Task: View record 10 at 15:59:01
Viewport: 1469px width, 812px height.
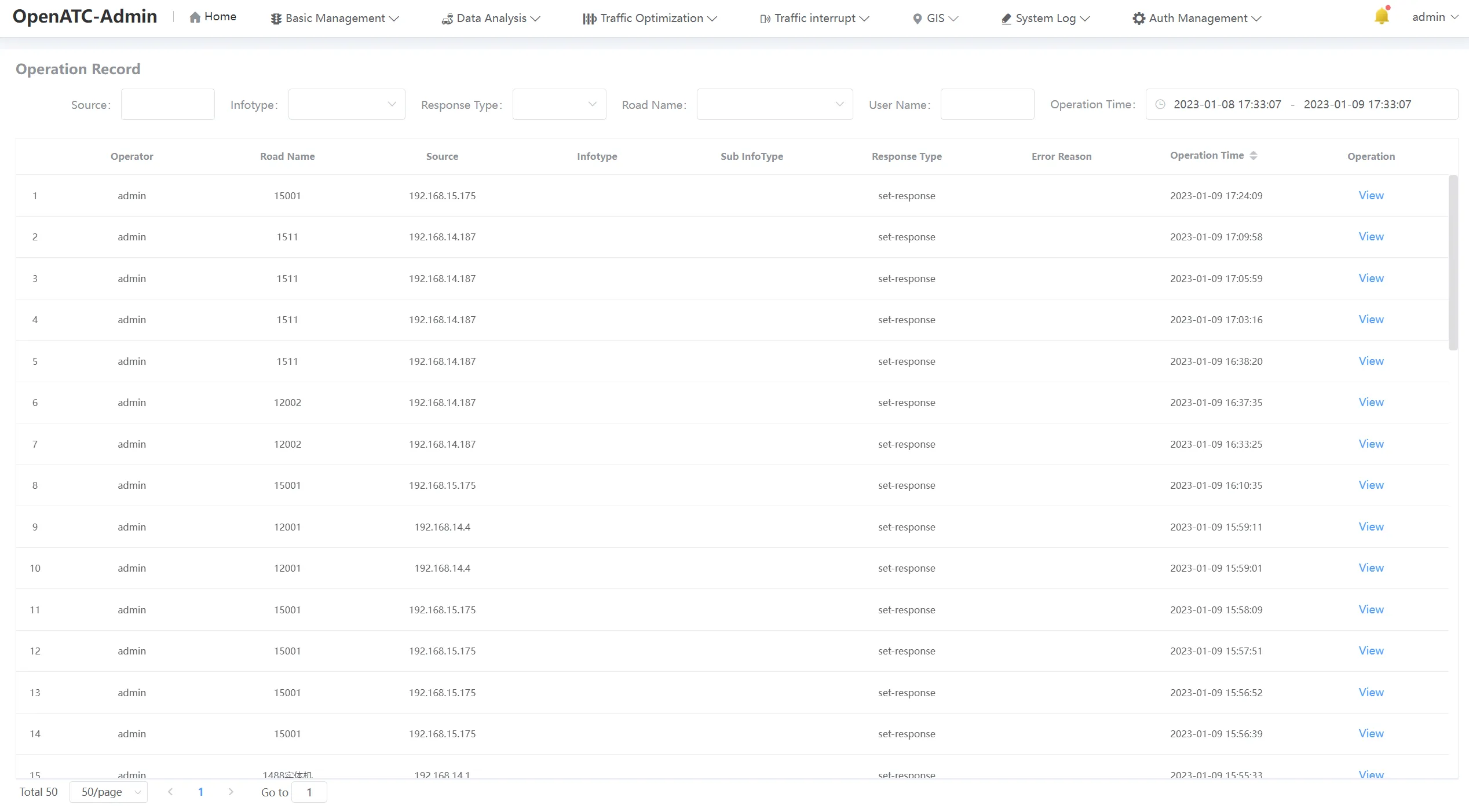Action: [x=1371, y=568]
